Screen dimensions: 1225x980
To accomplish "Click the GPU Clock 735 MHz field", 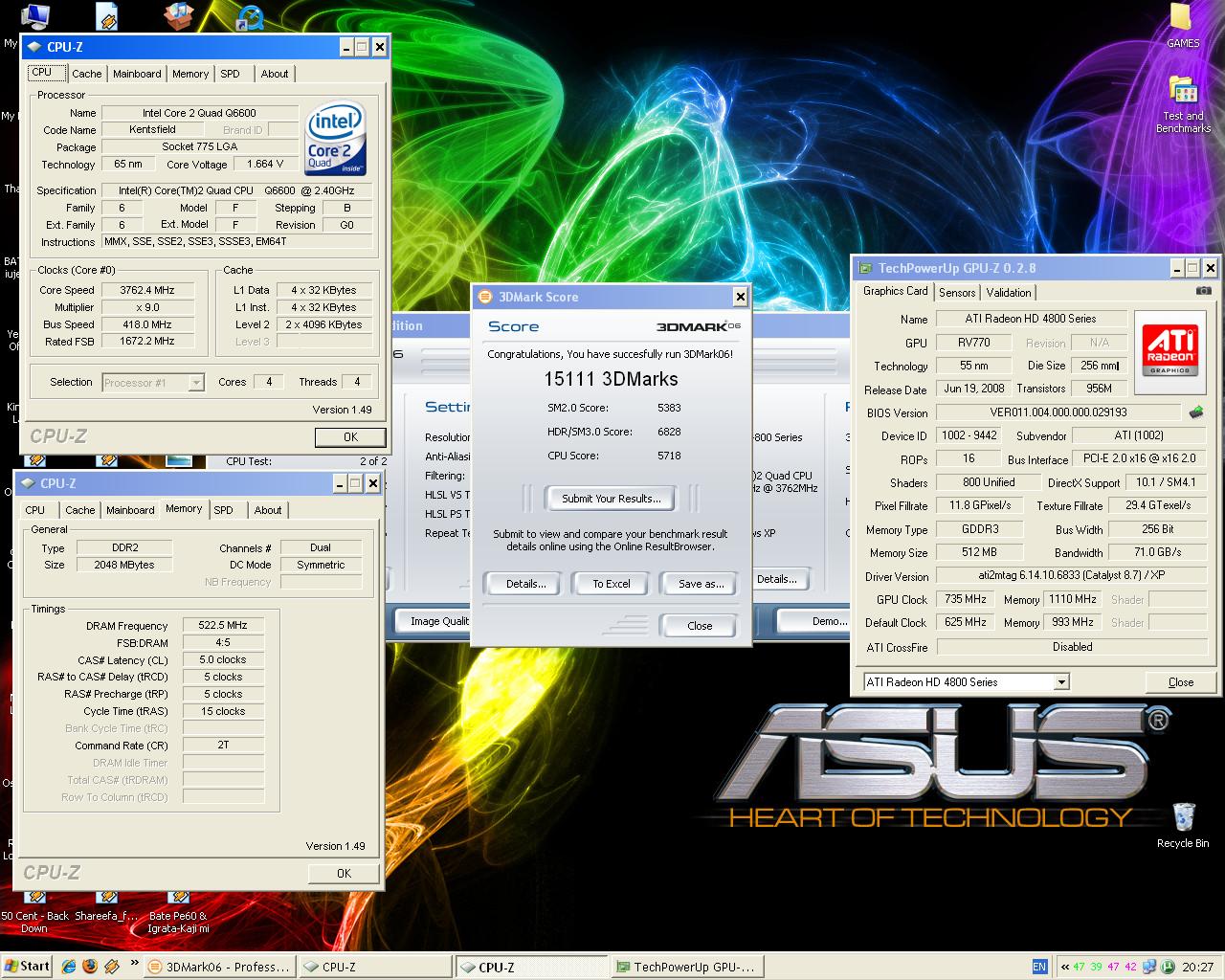I will [965, 599].
